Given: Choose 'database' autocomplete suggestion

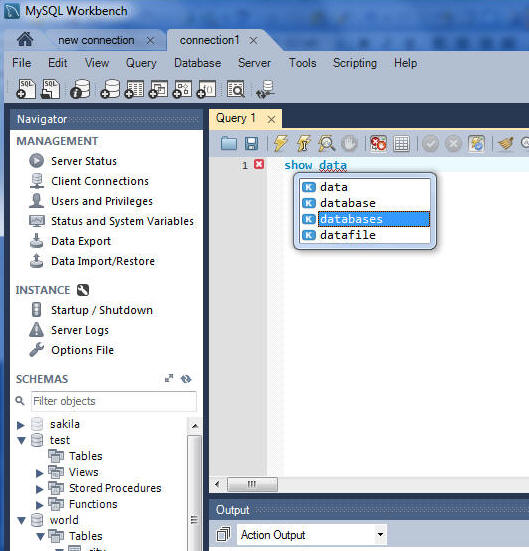Looking at the screenshot, I should (365, 203).
